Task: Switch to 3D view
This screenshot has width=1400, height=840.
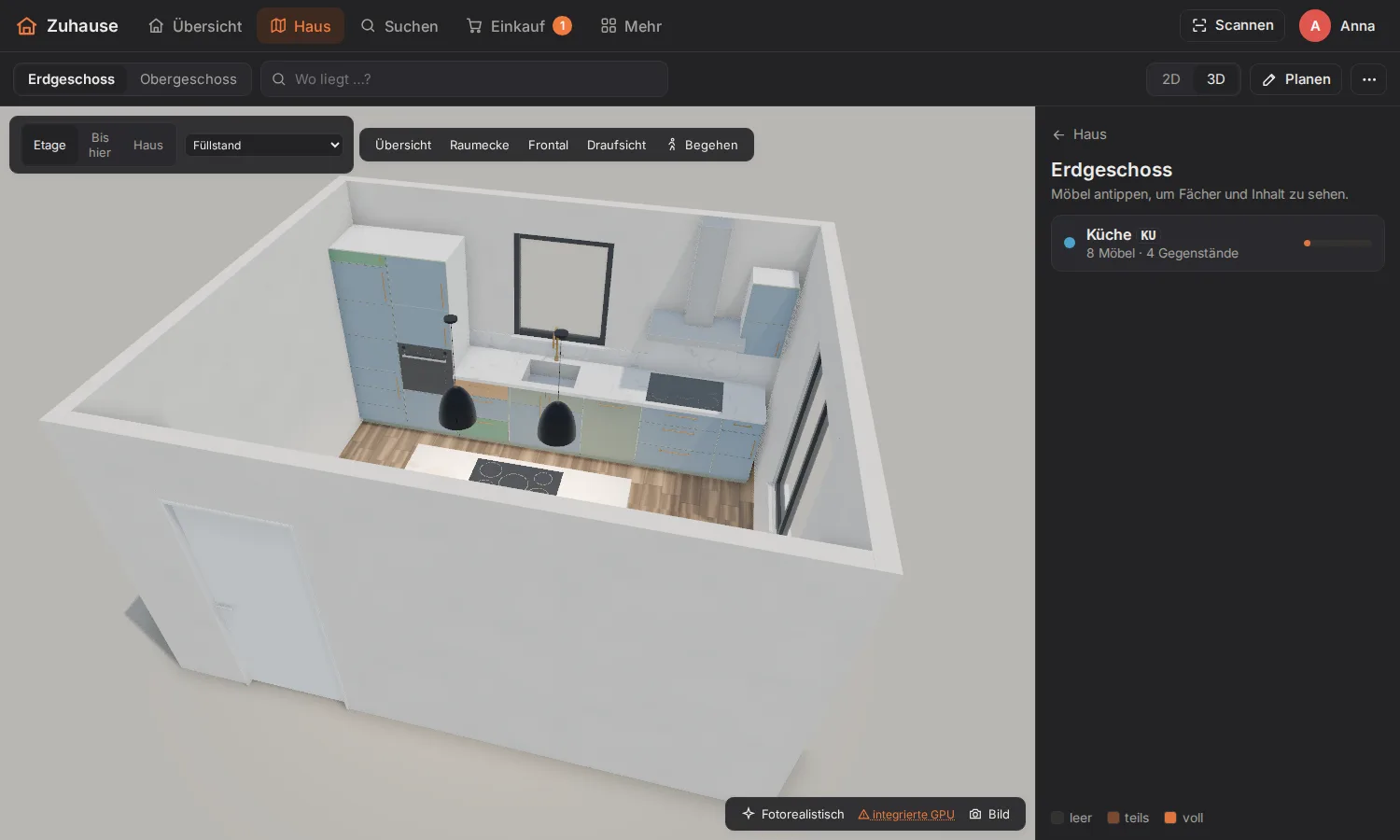Action: tap(1215, 79)
